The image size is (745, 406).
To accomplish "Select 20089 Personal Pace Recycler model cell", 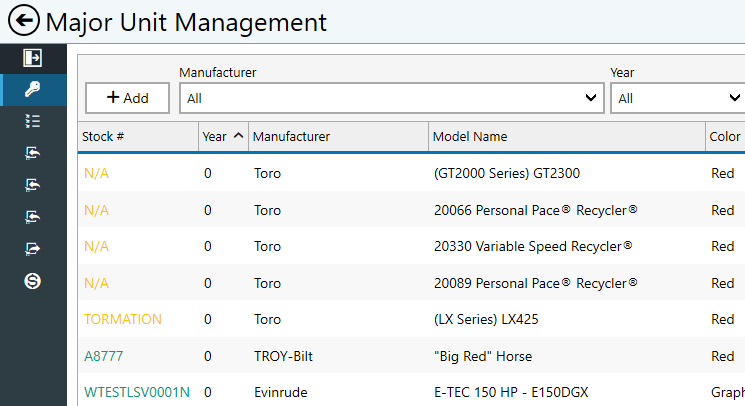I will pyautogui.click(x=535, y=283).
